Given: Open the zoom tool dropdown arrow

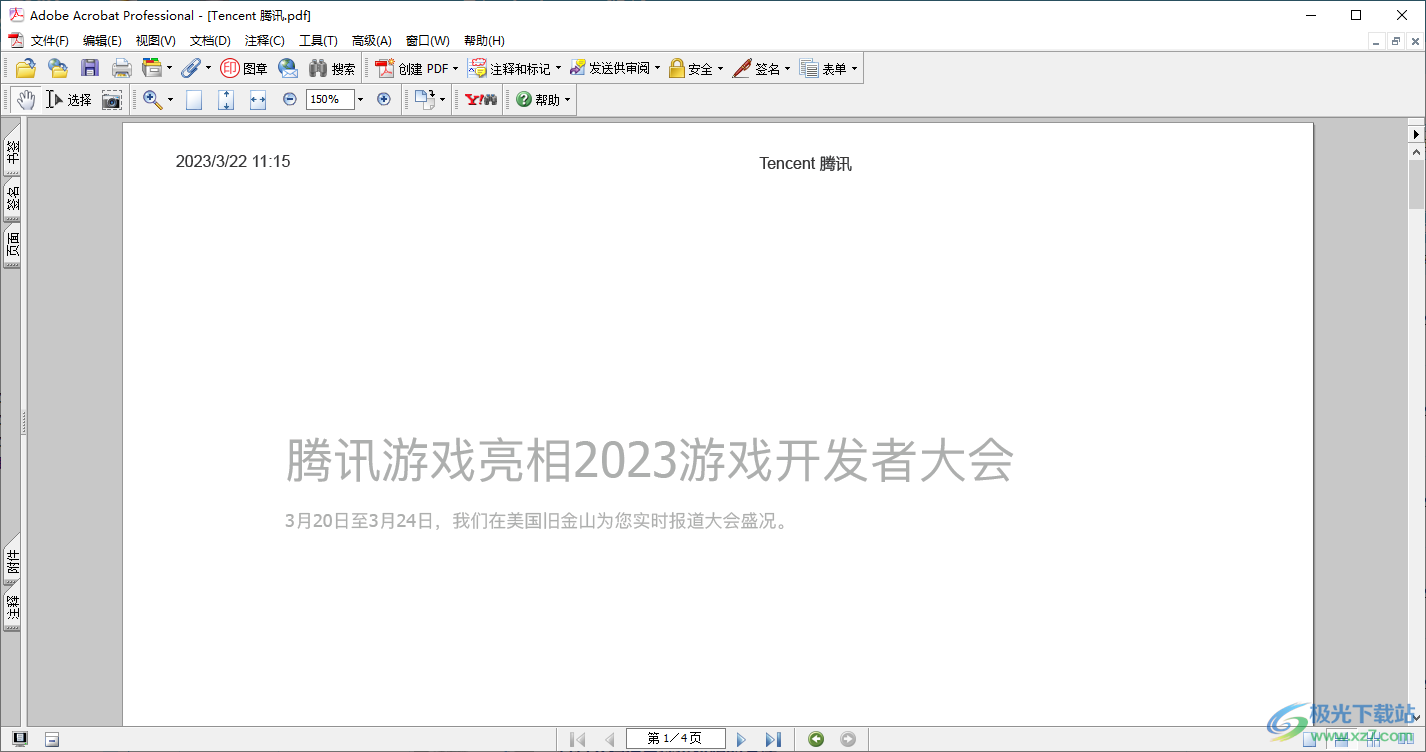Looking at the screenshot, I should tap(170, 100).
